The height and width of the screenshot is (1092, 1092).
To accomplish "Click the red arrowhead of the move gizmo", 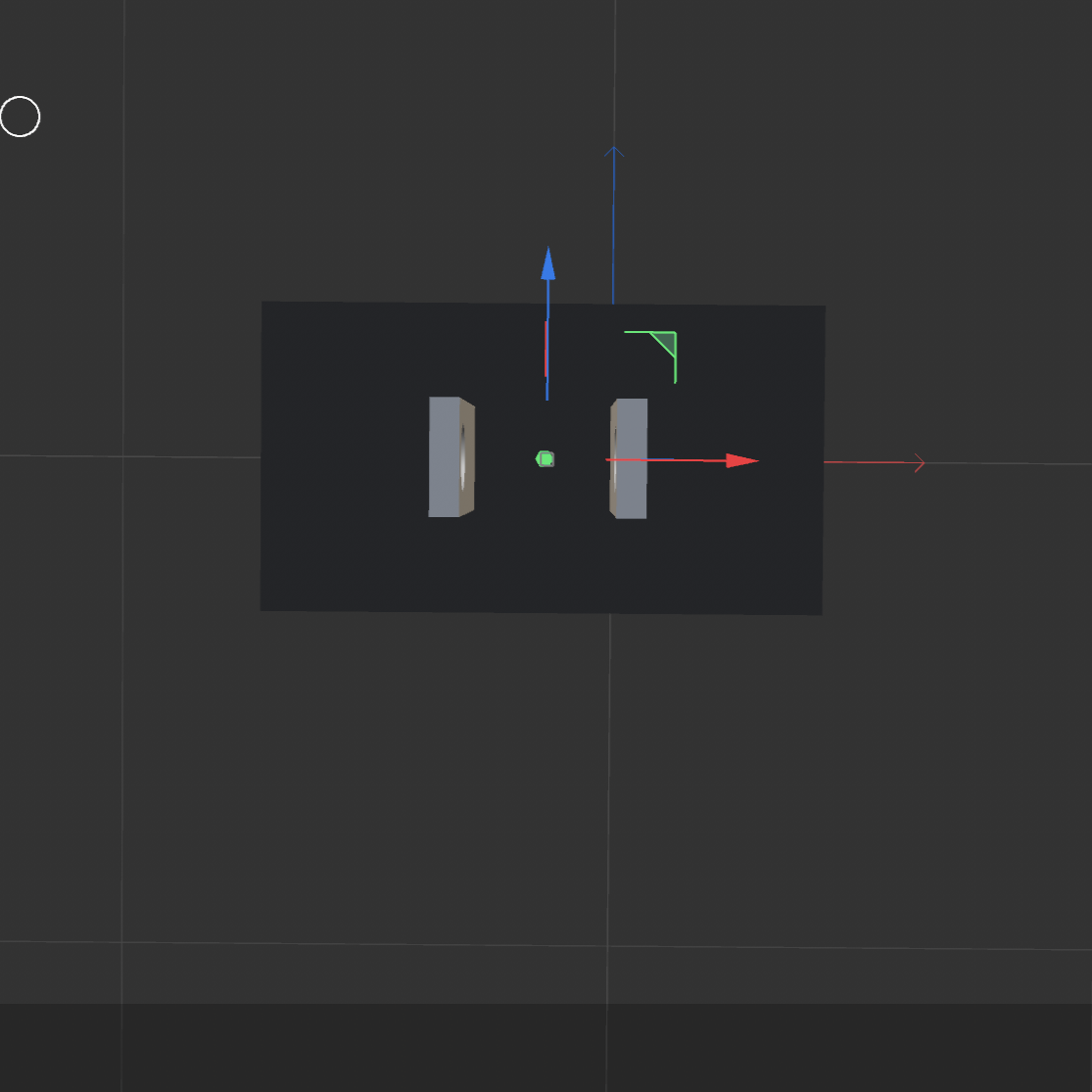I will (742, 460).
